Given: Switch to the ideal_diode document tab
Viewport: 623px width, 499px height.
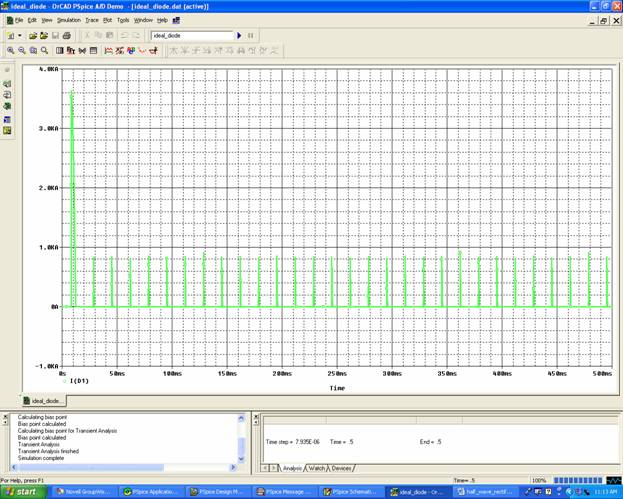Looking at the screenshot, I should coord(43,401).
